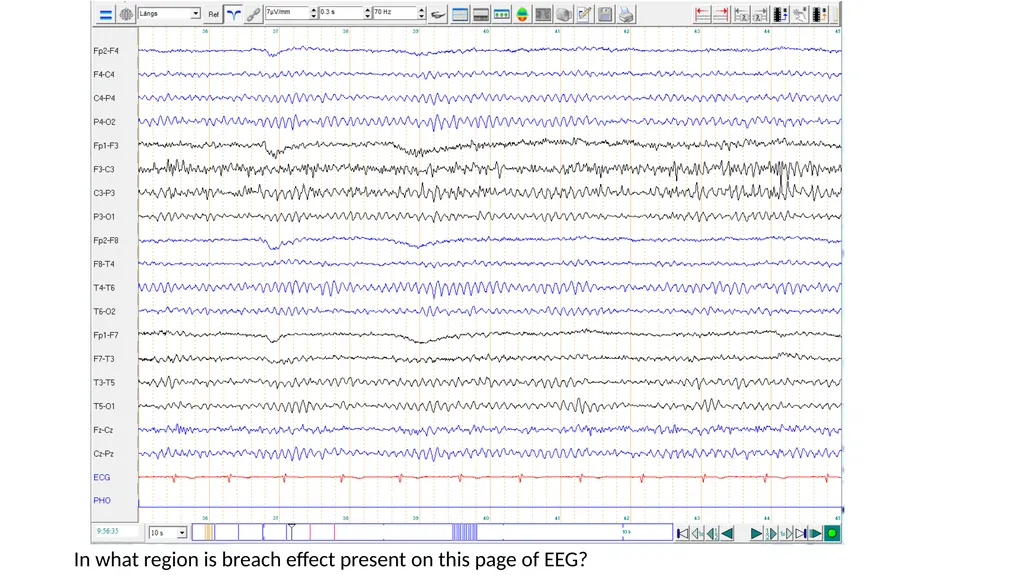
Task: Select the Cz-Pz channel label
Action: (x=103, y=453)
